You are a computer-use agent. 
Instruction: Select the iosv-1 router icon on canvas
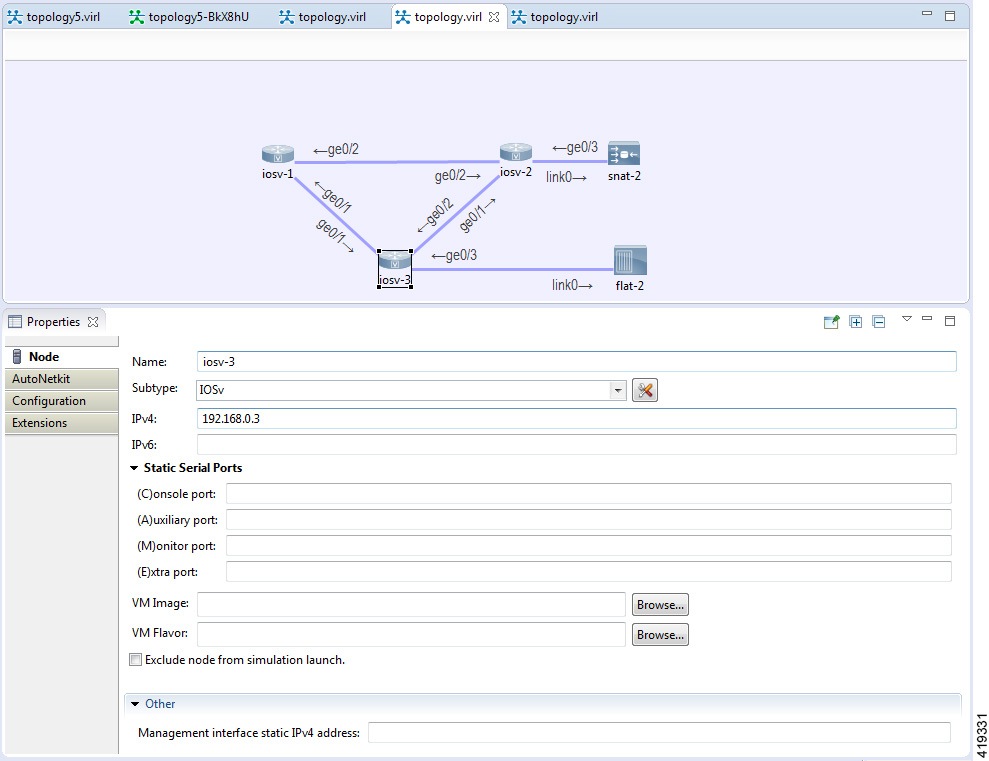277,152
